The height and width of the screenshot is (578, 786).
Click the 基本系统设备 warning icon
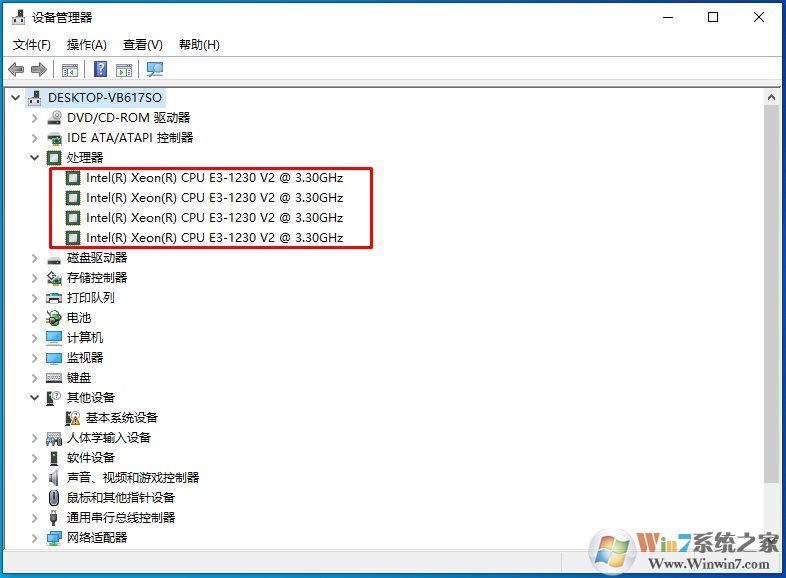(x=73, y=418)
